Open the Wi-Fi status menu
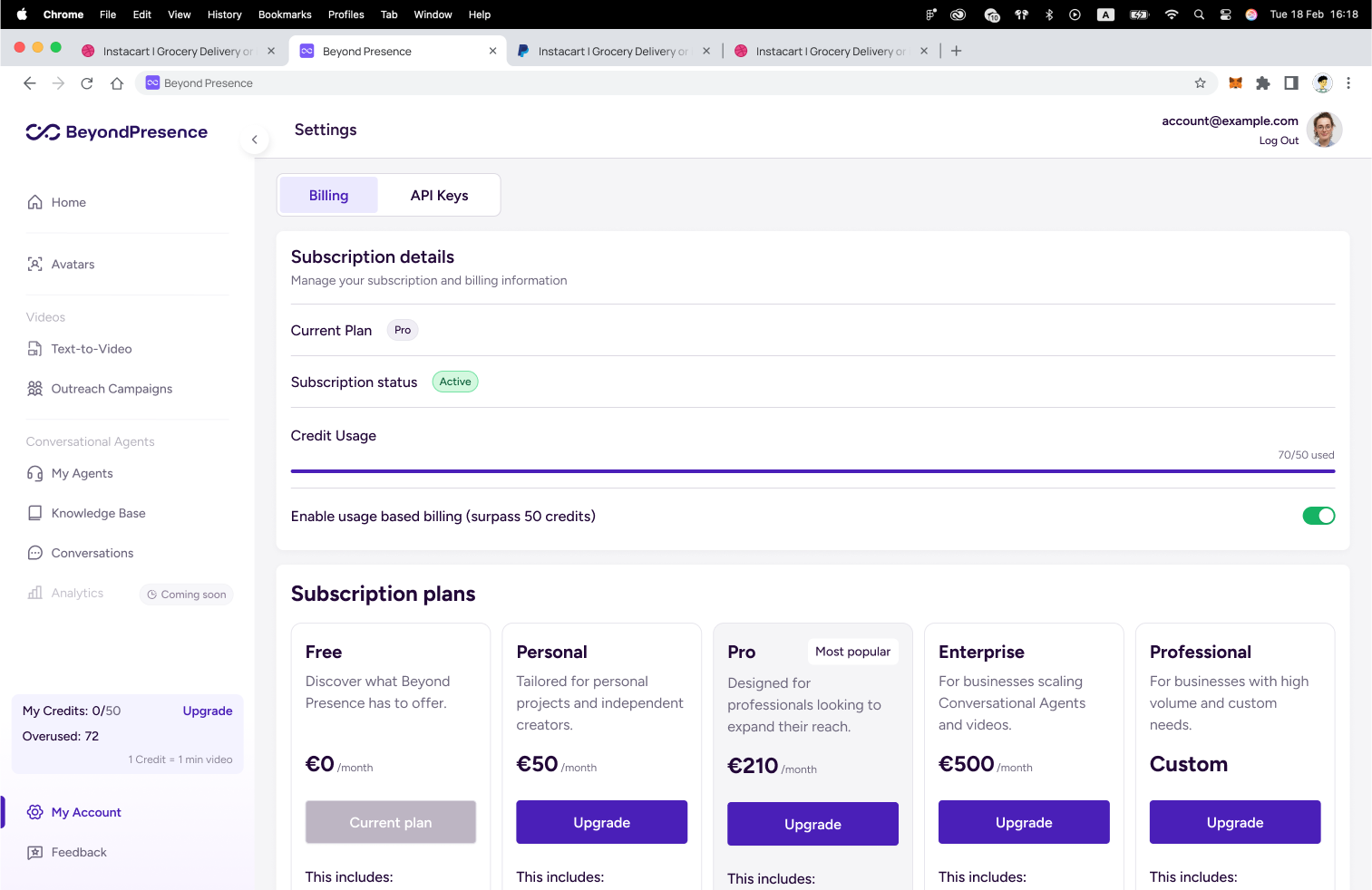The width and height of the screenshot is (1372, 890). tap(1172, 15)
